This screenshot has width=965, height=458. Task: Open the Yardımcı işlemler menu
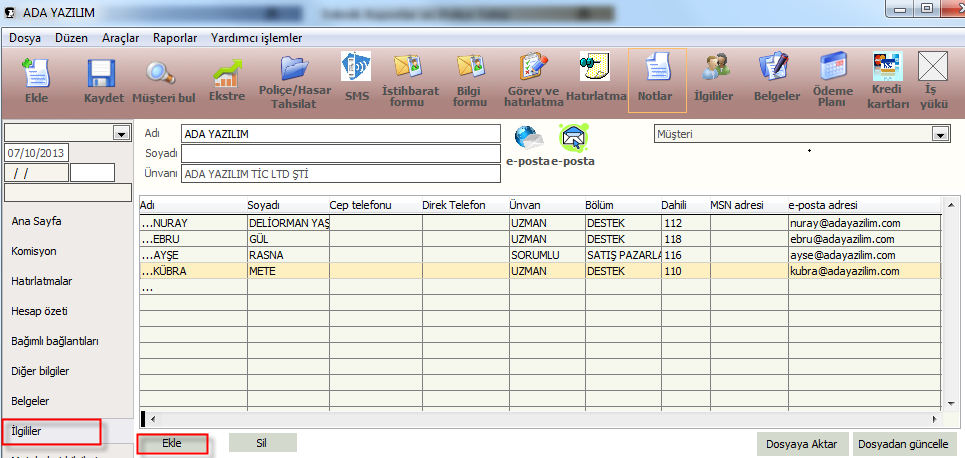pos(256,38)
